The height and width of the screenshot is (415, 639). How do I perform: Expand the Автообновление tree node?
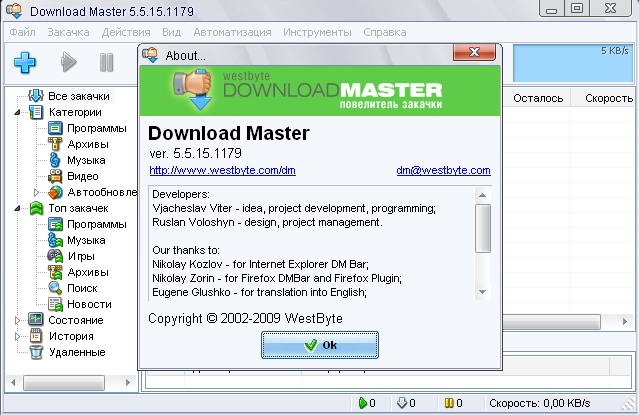36,192
